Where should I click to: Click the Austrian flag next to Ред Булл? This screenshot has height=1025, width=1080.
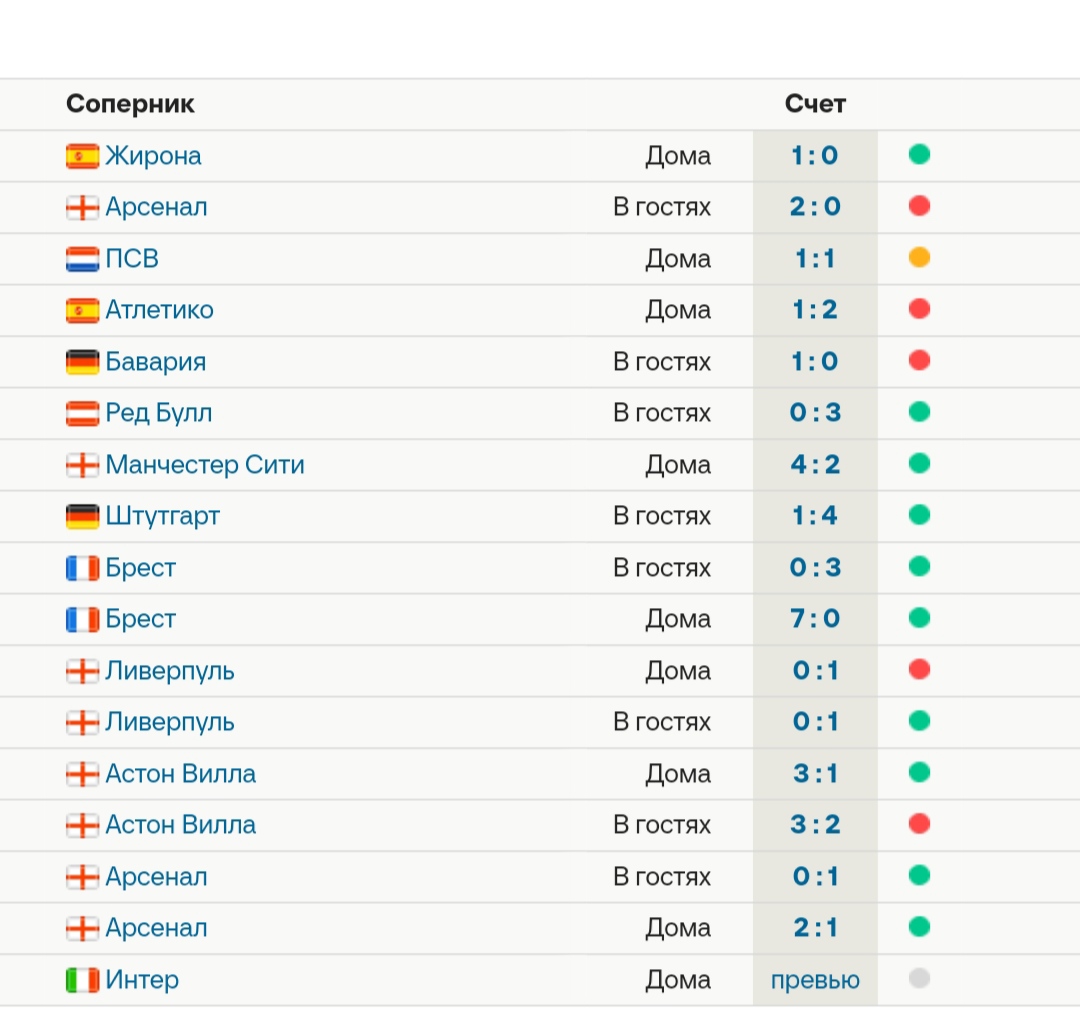pos(82,413)
